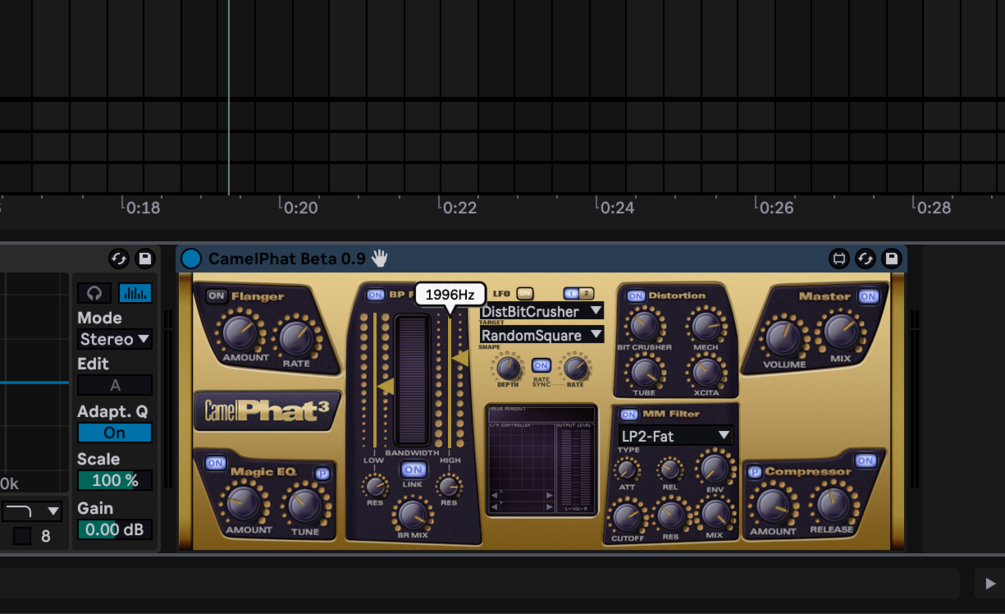
Task: Click the MECH distortion knob
Action: pyautogui.click(x=706, y=326)
